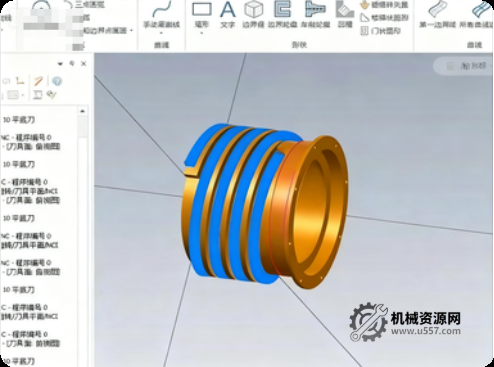
Task: Open help via blue question mark icon
Action: click(x=57, y=81)
